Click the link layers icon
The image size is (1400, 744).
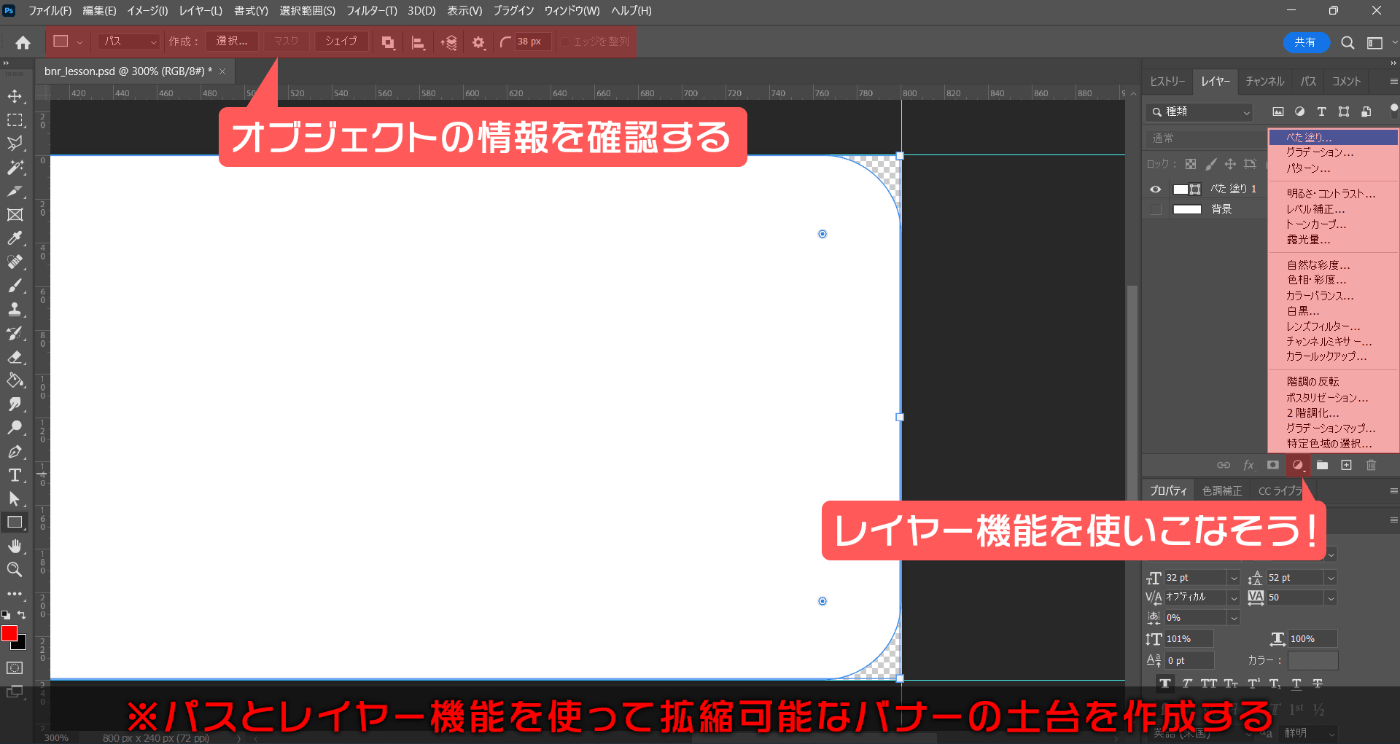1223,465
